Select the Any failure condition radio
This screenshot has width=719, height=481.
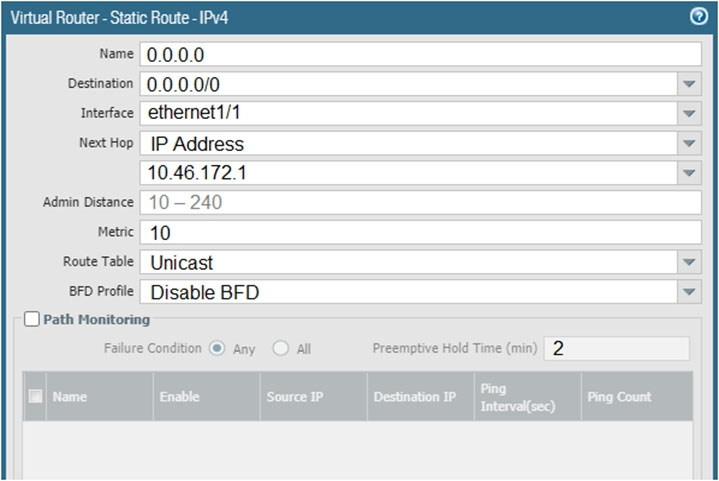[217, 348]
